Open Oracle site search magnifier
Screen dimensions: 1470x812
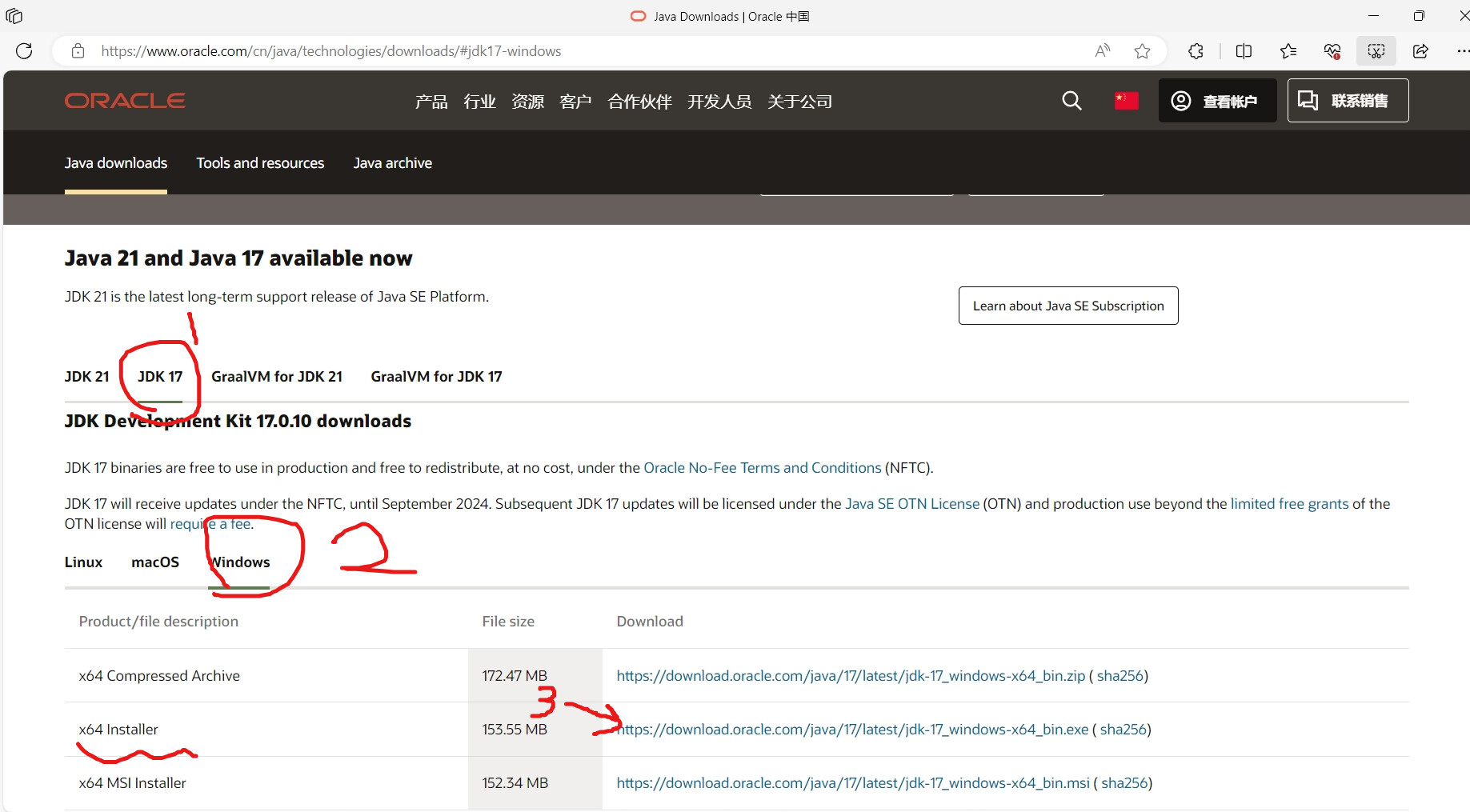point(1071,101)
